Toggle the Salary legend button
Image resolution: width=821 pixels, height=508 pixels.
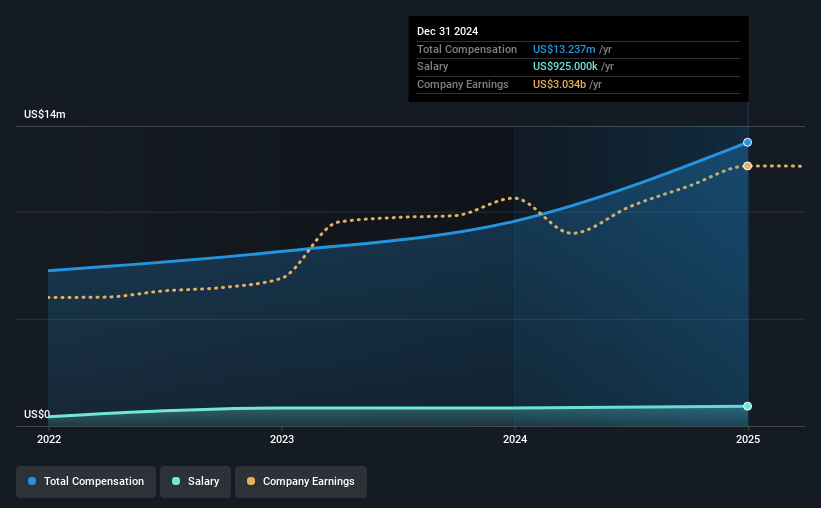(195, 482)
